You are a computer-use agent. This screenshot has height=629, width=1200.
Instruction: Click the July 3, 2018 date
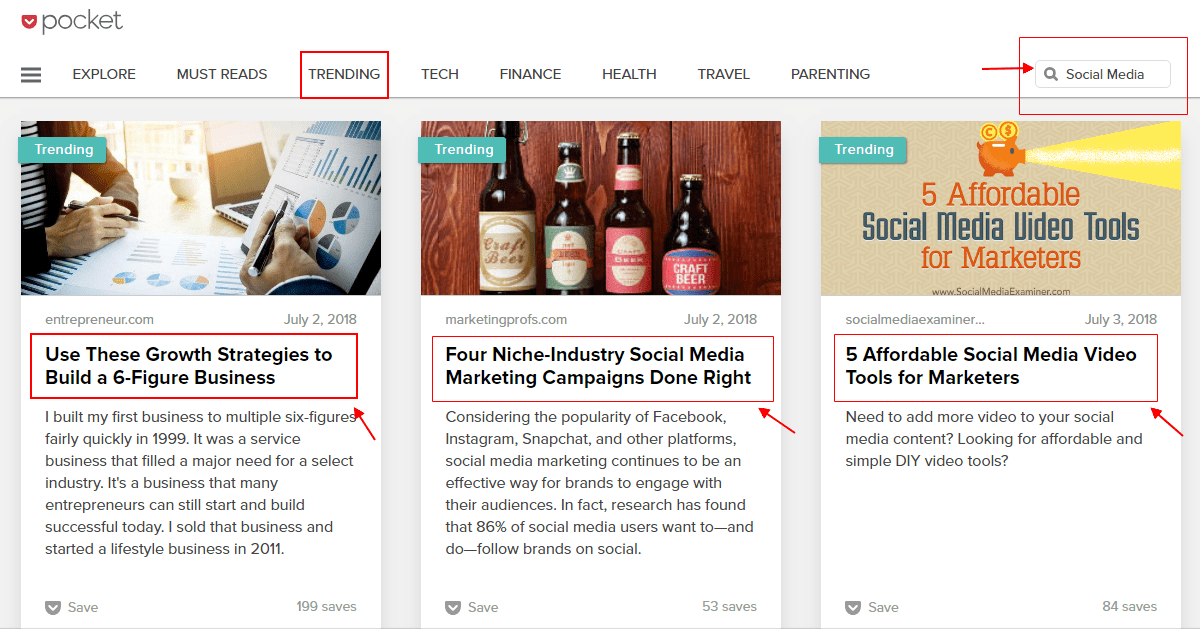[1121, 320]
